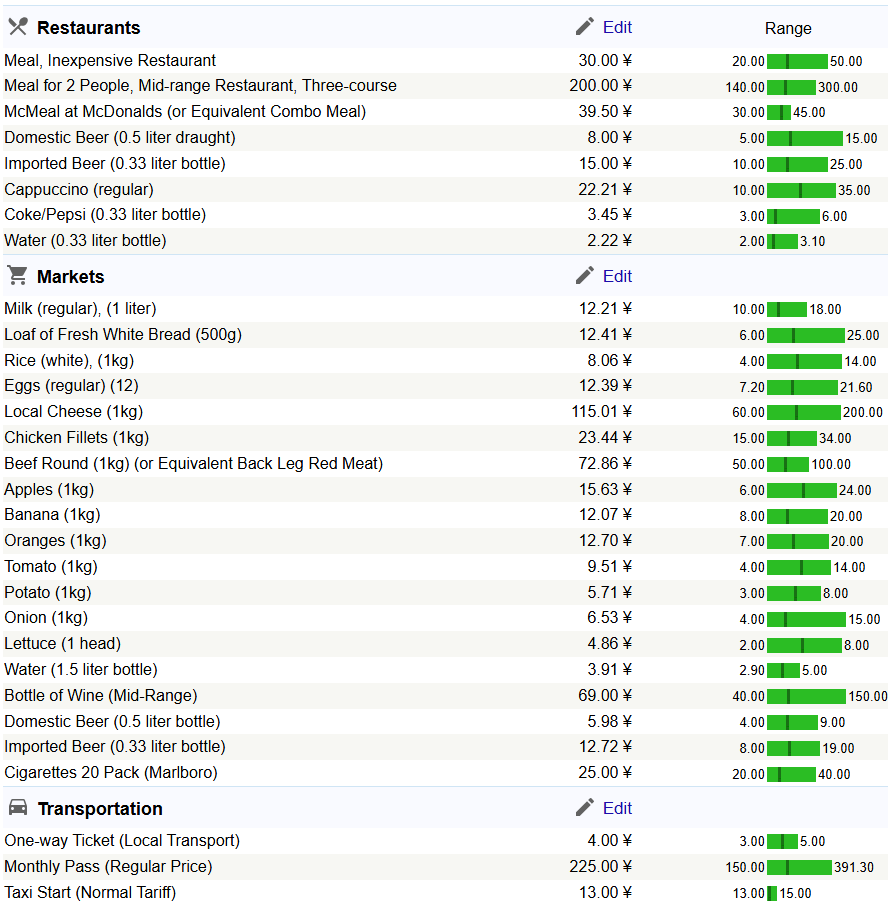
Task: Click the 'Tomato (1kg)' label
Action: [x=50, y=567]
